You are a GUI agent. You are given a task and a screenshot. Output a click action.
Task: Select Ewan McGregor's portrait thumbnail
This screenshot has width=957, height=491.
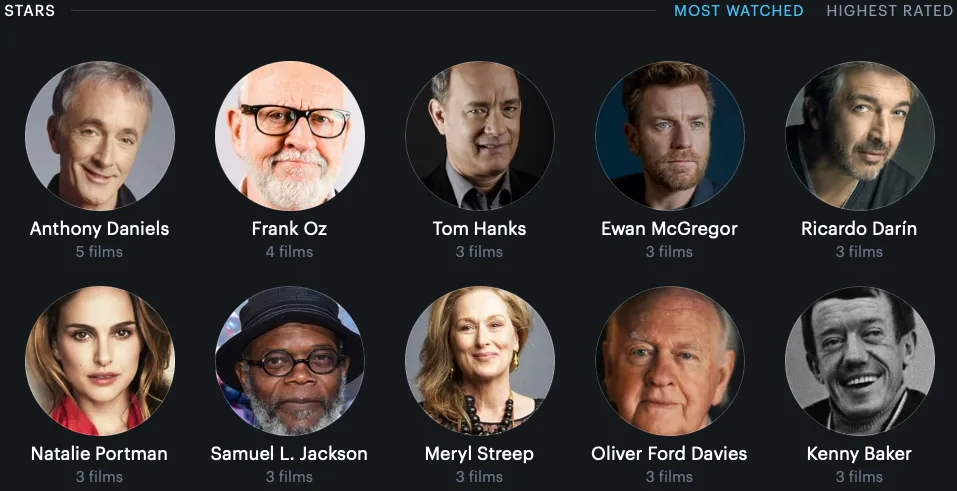pyautogui.click(x=670, y=136)
